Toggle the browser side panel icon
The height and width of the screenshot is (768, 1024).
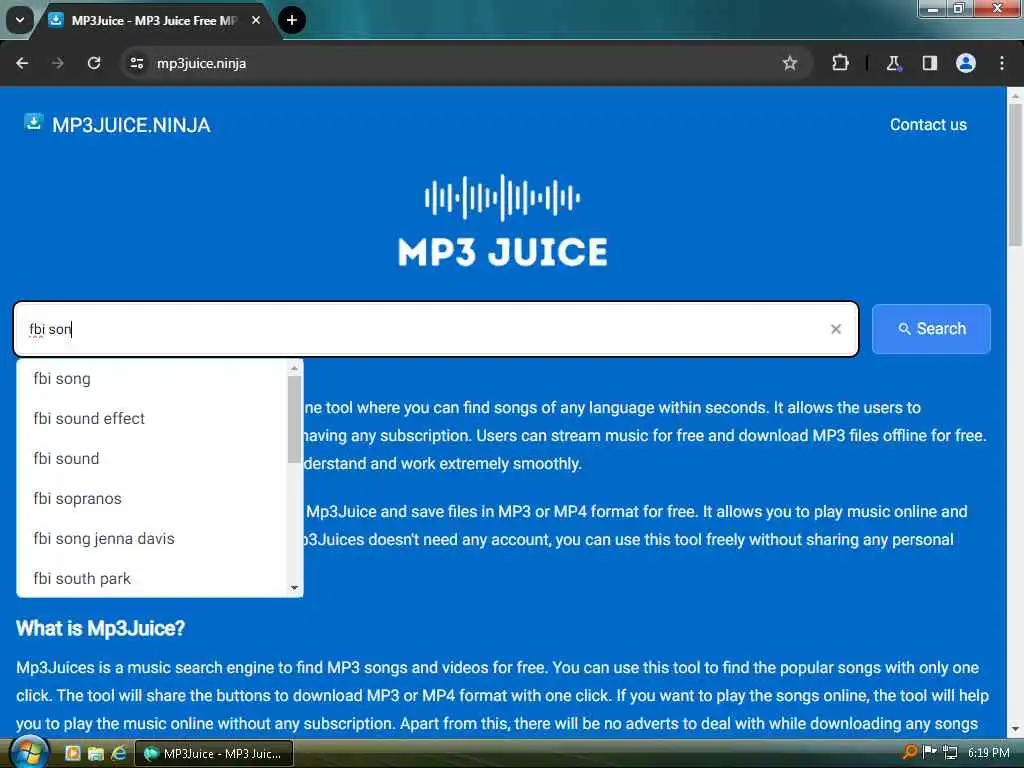click(x=929, y=63)
